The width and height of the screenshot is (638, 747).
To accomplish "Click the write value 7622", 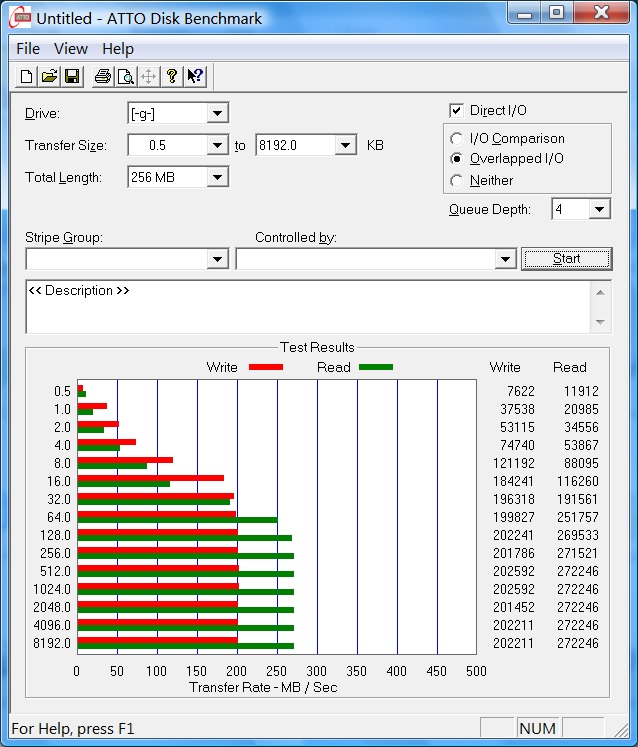I will [521, 391].
